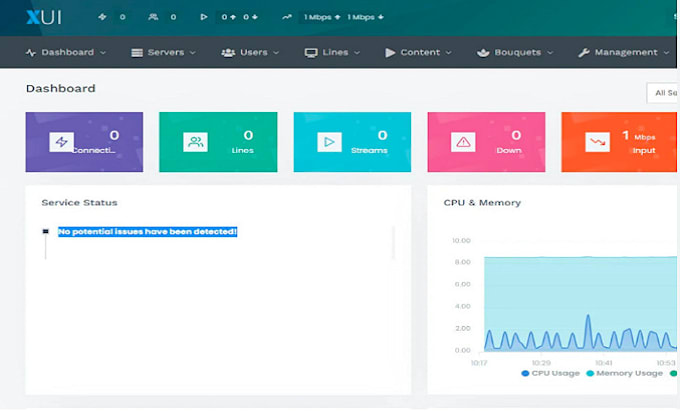Expand the Management navigation menu
The width and height of the screenshot is (680, 411).
624,52
